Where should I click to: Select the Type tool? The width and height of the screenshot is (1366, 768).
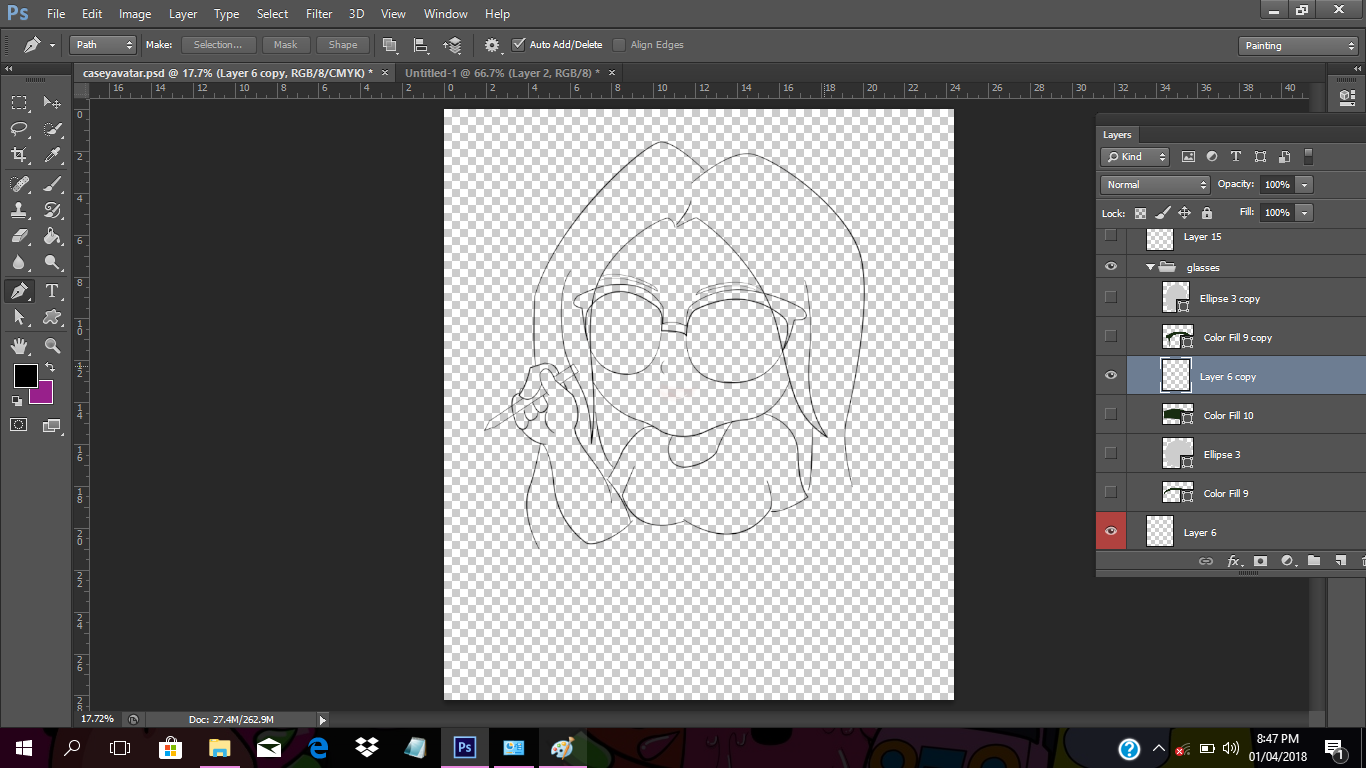point(52,291)
